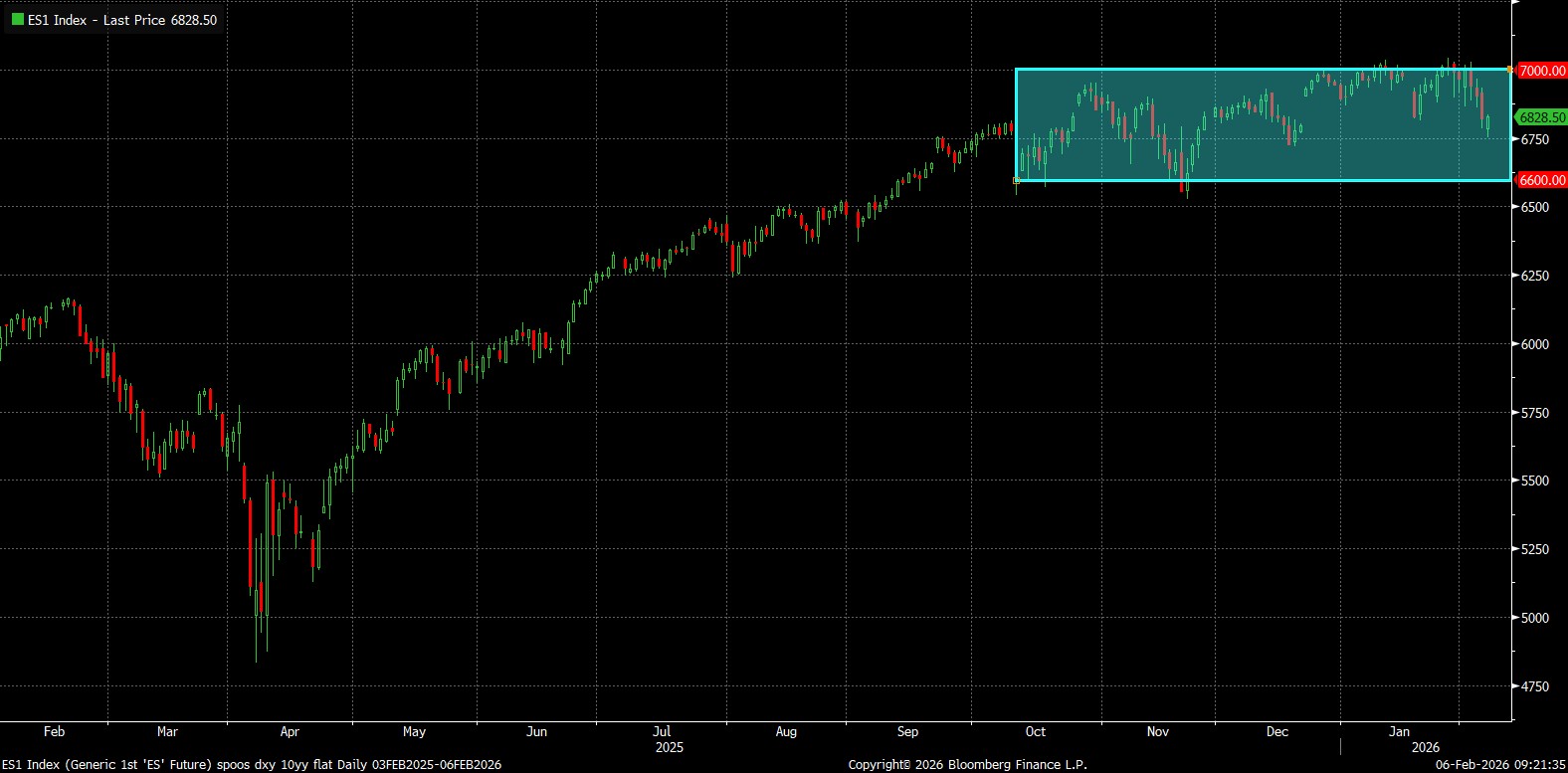Click the 6250 y-axis tick label
The height and width of the screenshot is (773, 1568).
tap(1533, 276)
